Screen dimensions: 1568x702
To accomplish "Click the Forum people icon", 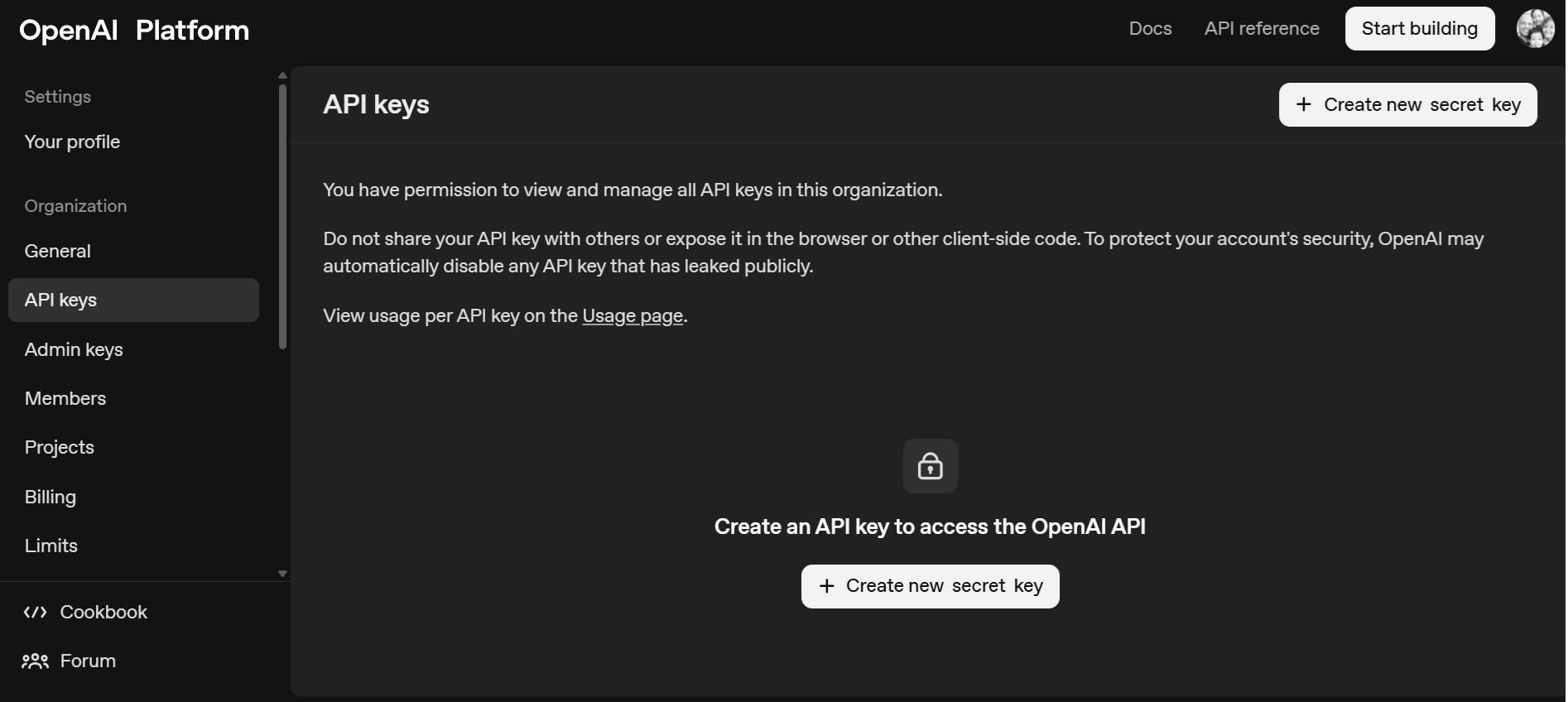I will coord(35,661).
